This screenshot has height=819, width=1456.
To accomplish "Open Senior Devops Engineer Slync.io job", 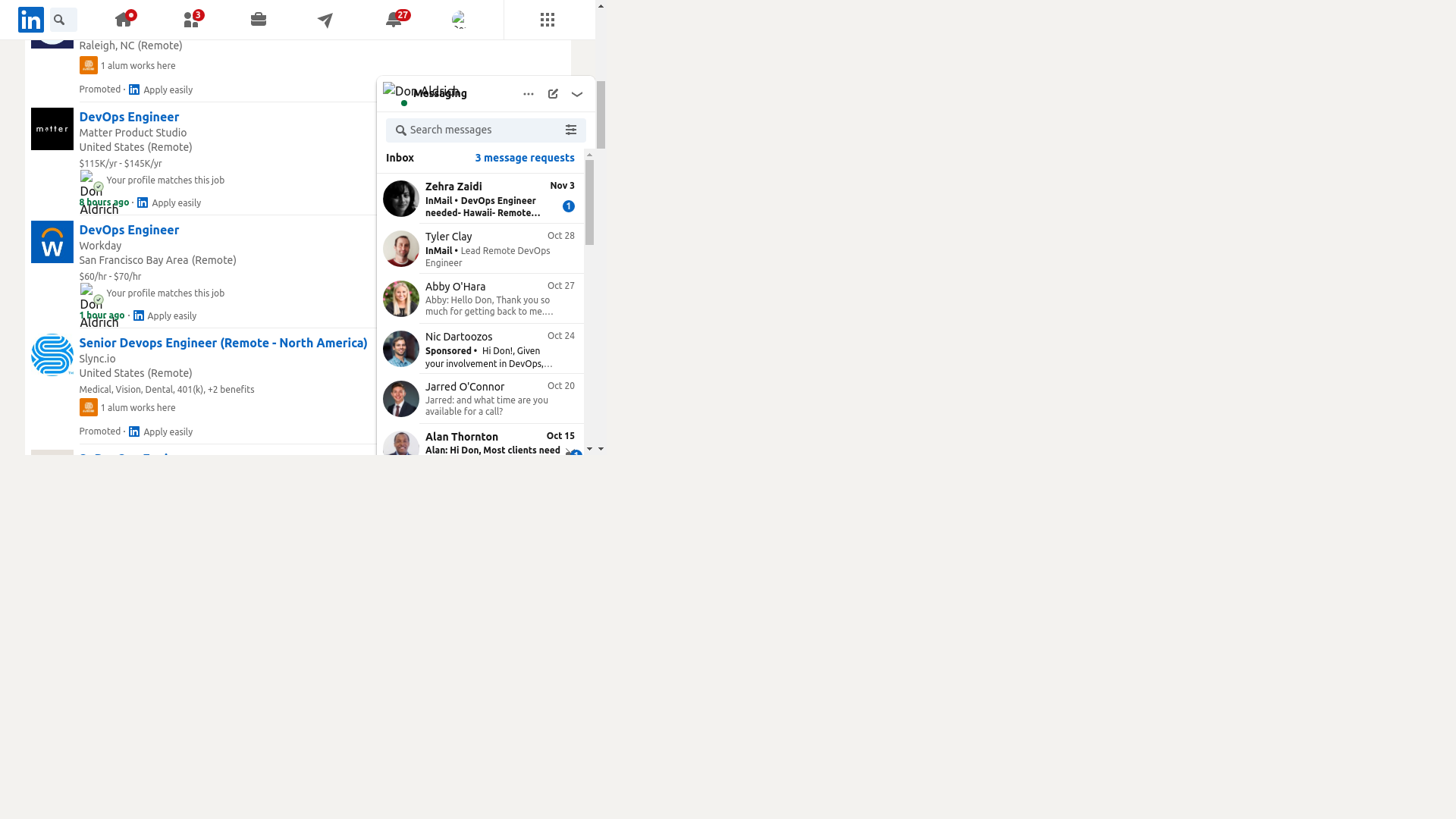I will [223, 343].
